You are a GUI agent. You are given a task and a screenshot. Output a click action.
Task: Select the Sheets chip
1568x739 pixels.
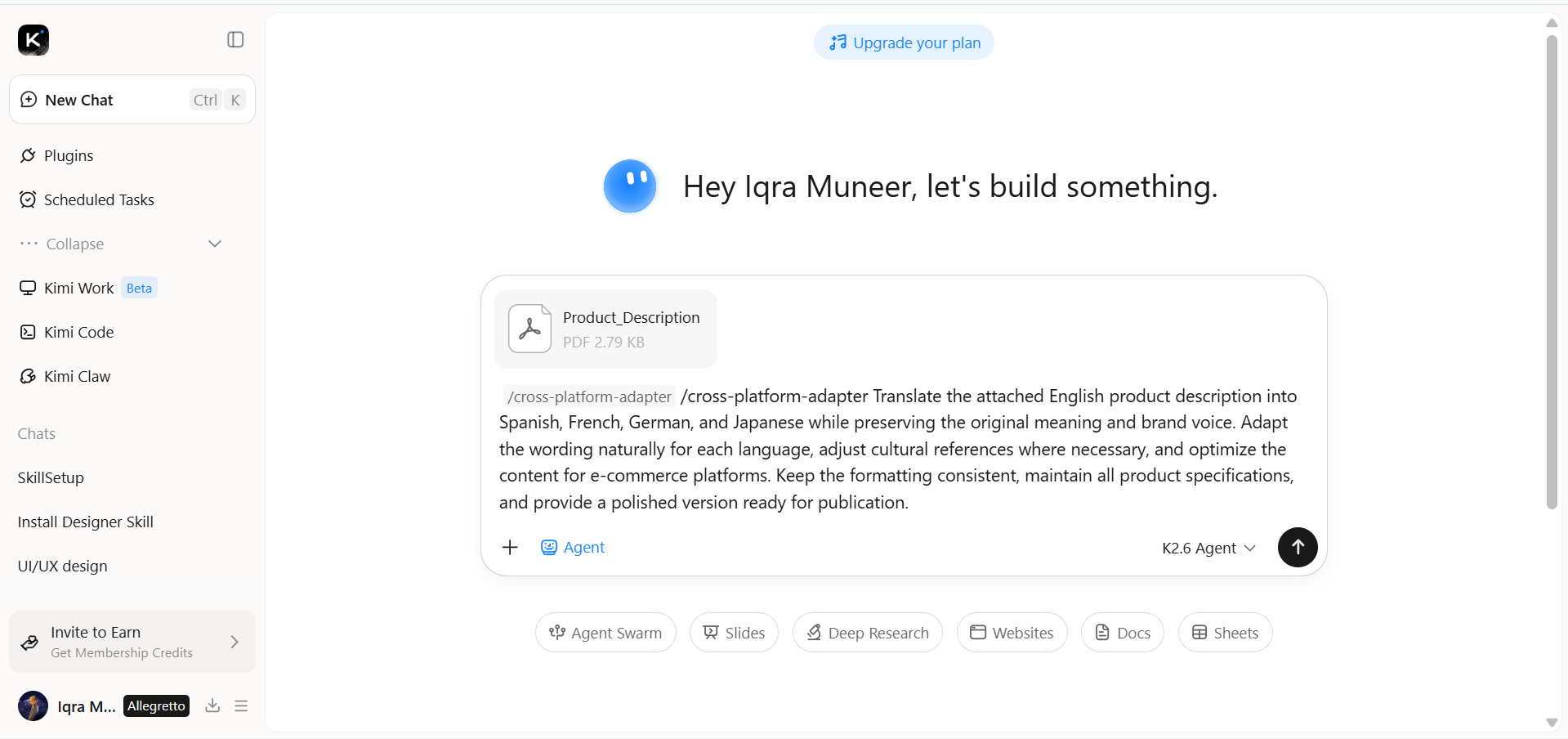point(1225,633)
